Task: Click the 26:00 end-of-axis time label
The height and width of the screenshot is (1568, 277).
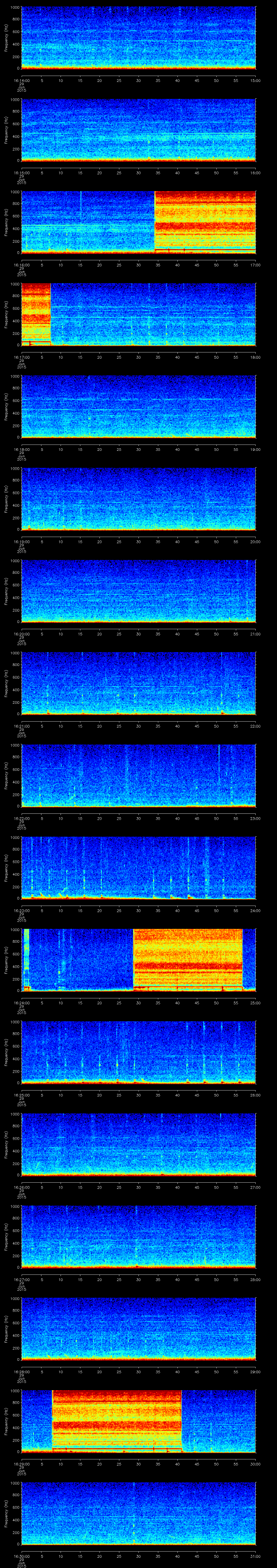Action: [x=256, y=1095]
